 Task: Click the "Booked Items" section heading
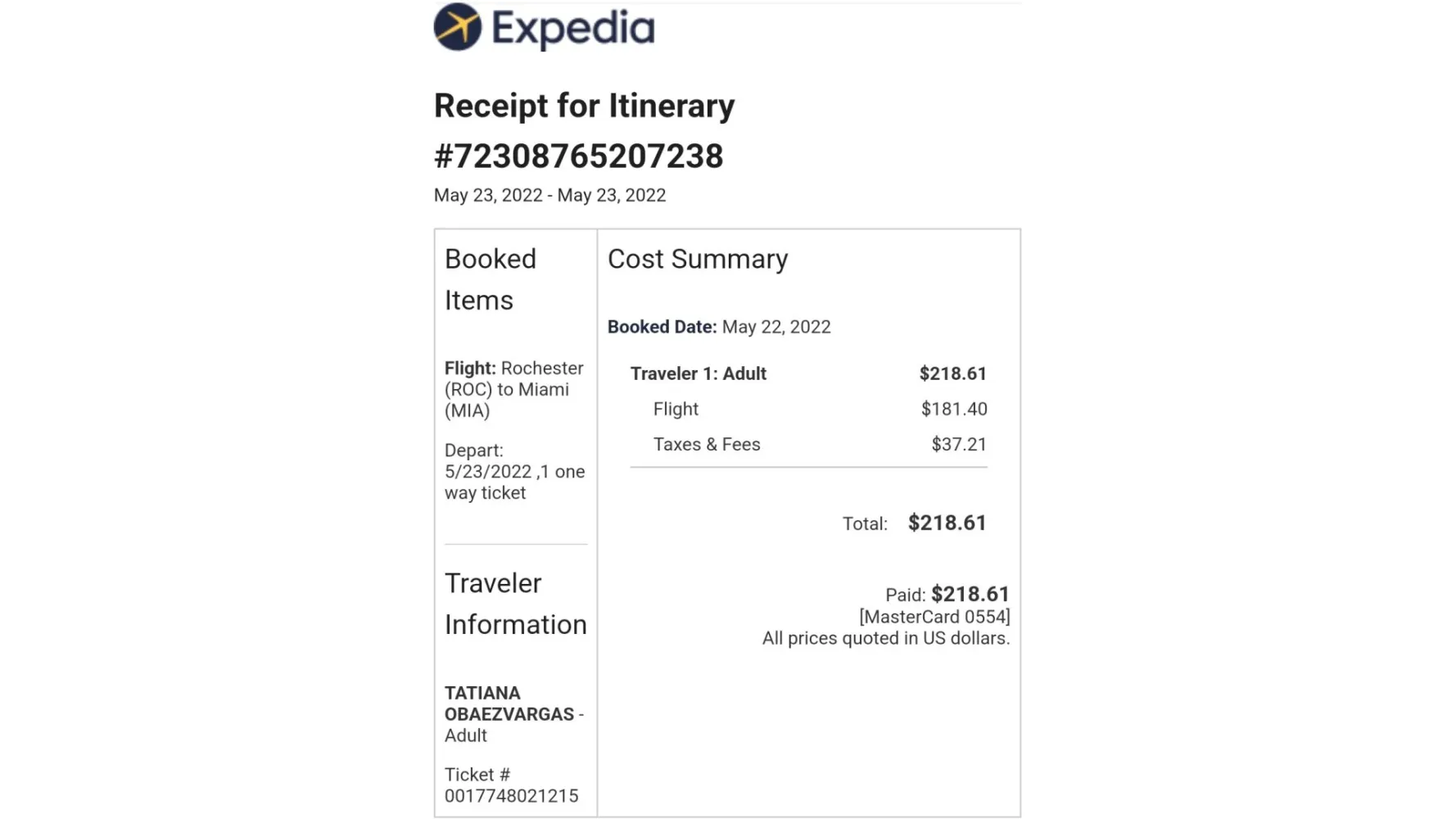[x=491, y=279]
